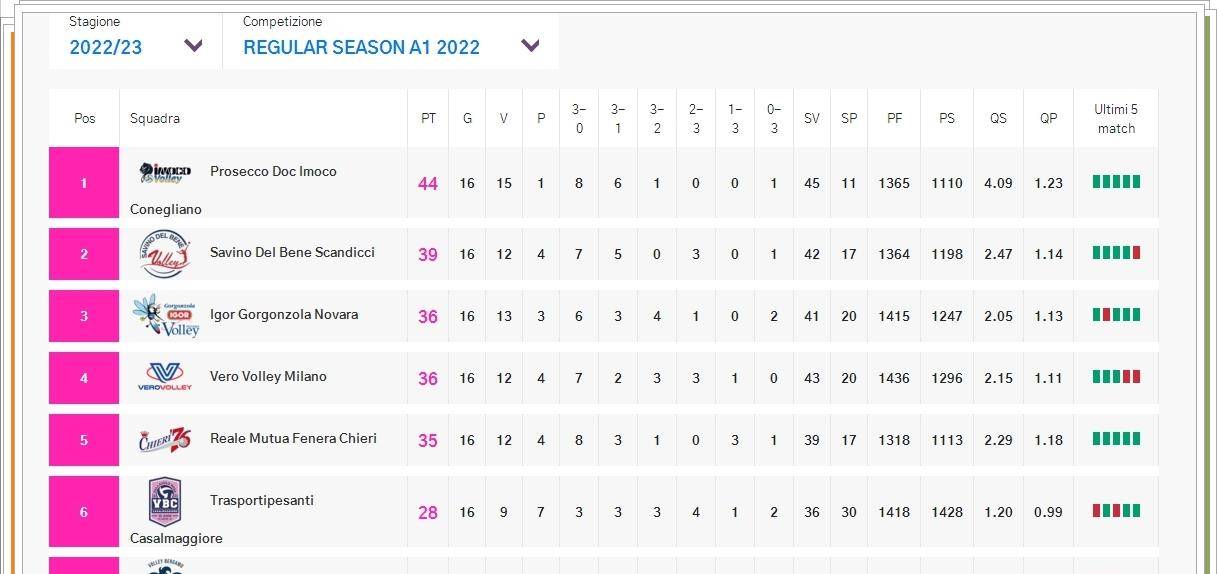Click Casalmaggiore's last five match indicators
This screenshot has height=574, width=1217.
coord(1116,511)
